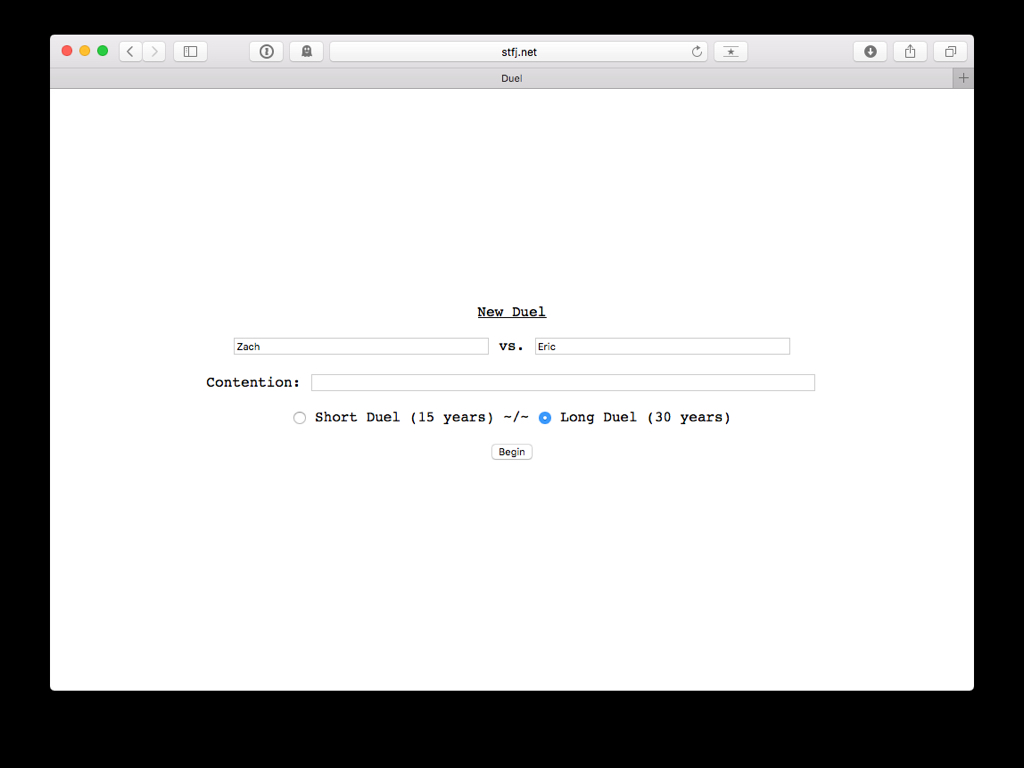
Task: Select the Short Duel (15 years) option
Action: click(x=299, y=418)
